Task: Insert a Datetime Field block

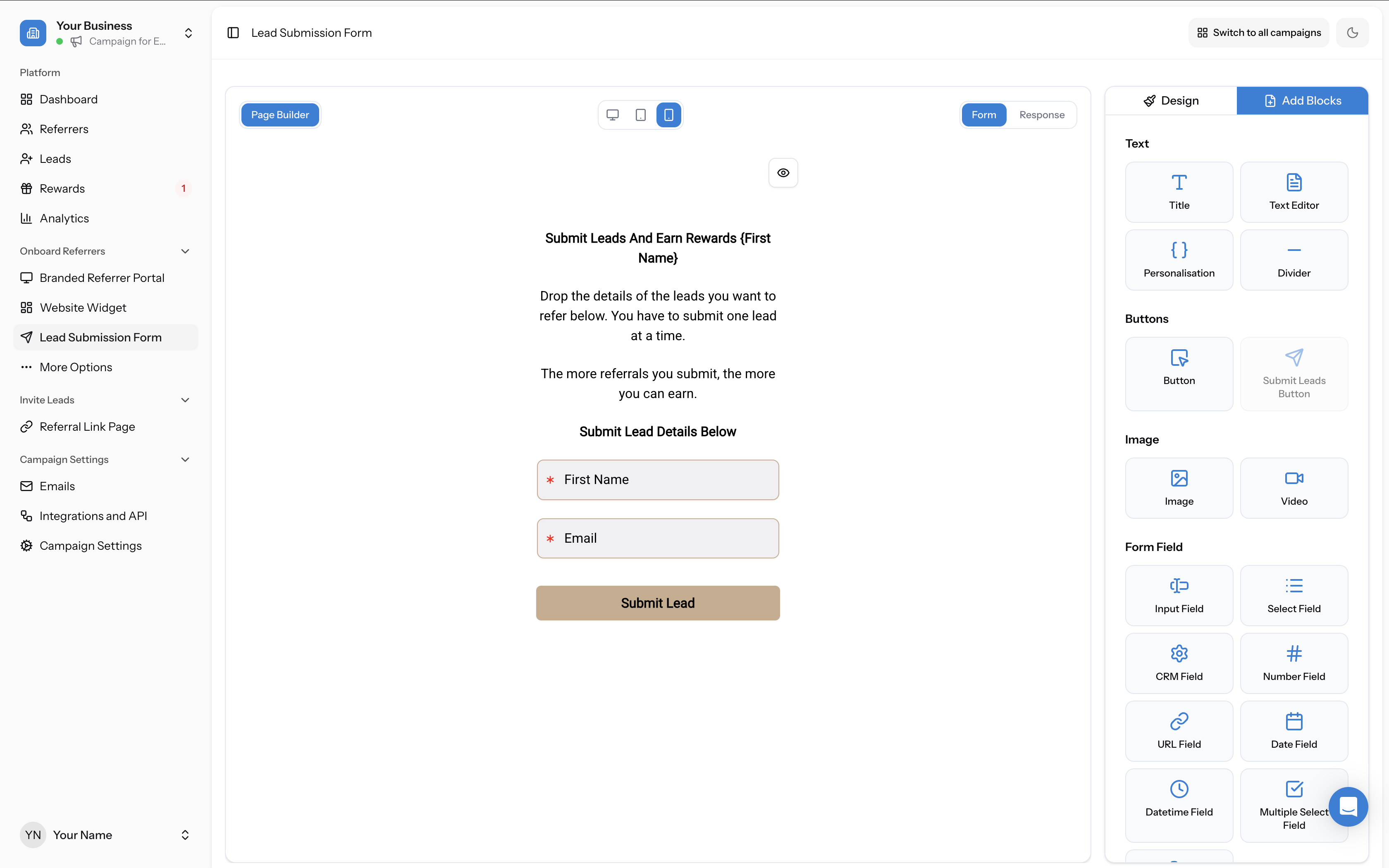Action: click(x=1179, y=804)
